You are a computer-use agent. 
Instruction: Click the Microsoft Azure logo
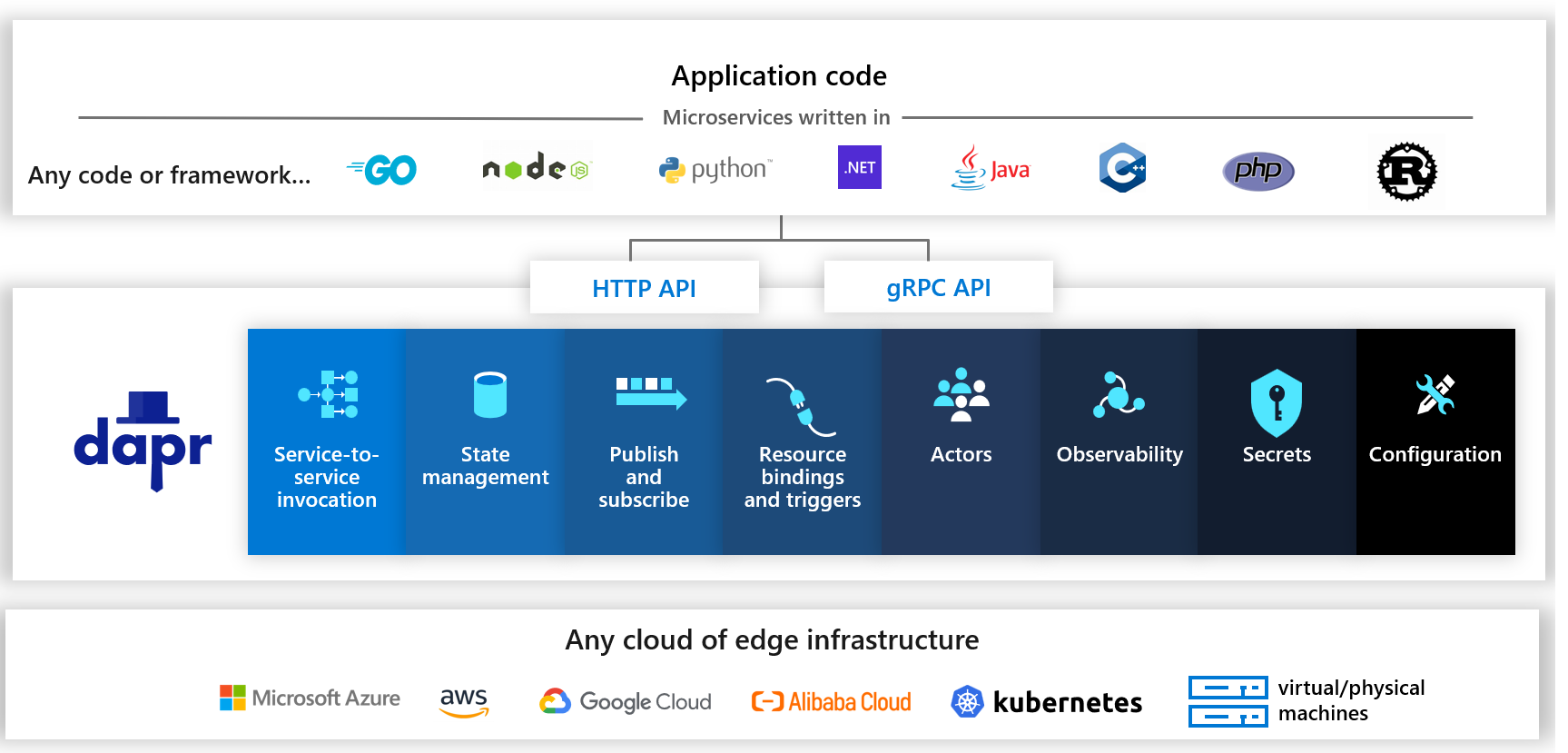310,698
